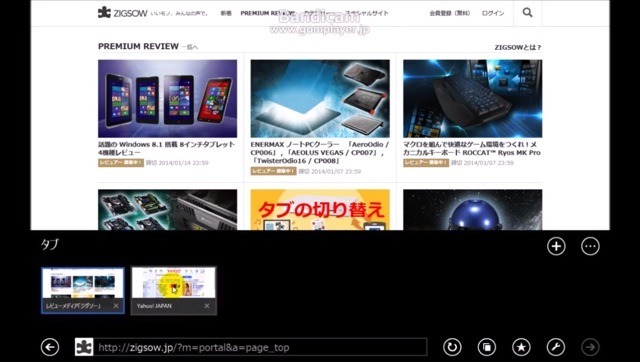
Task: Click the マクロを組んで快適なゲーム環境 article title
Action: click(x=472, y=148)
